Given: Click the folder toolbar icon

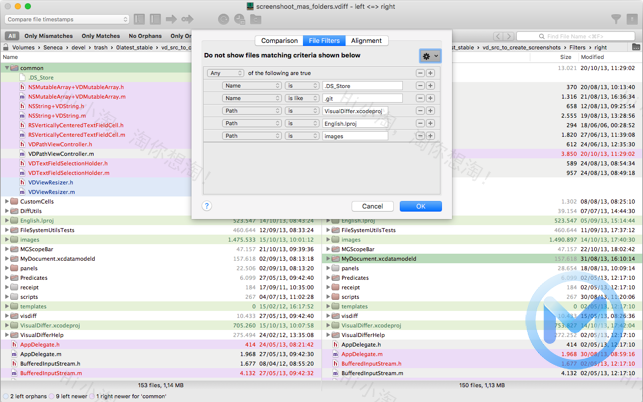Looking at the screenshot, I should (256, 19).
